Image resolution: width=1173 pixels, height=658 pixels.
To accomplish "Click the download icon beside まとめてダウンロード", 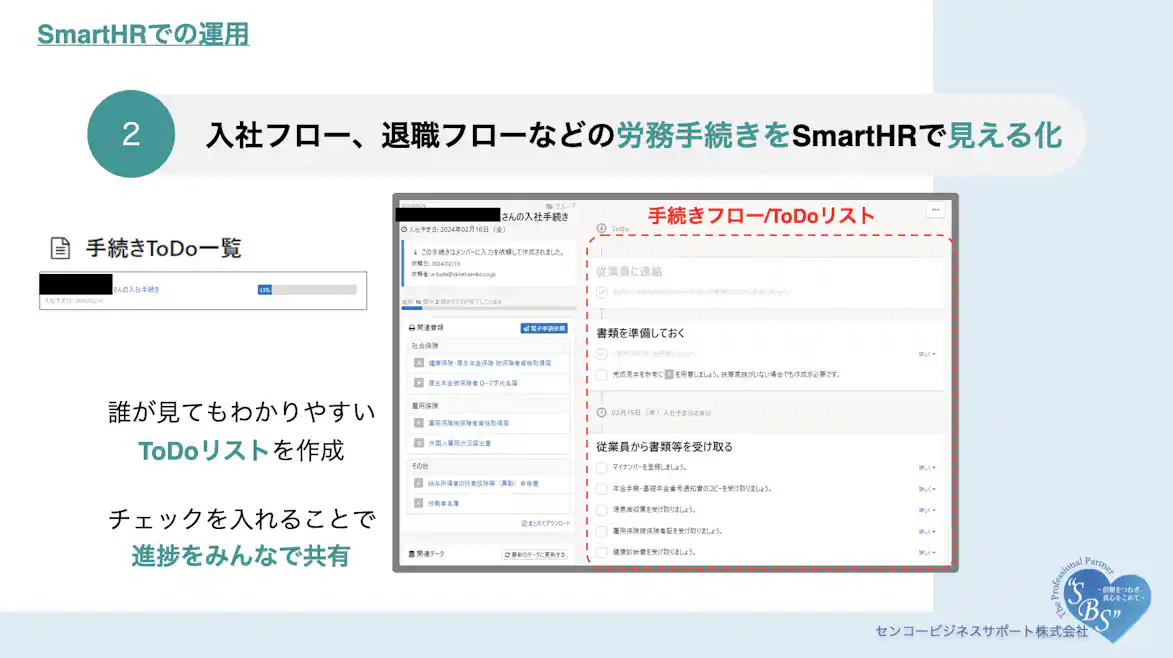I will 524,523.
